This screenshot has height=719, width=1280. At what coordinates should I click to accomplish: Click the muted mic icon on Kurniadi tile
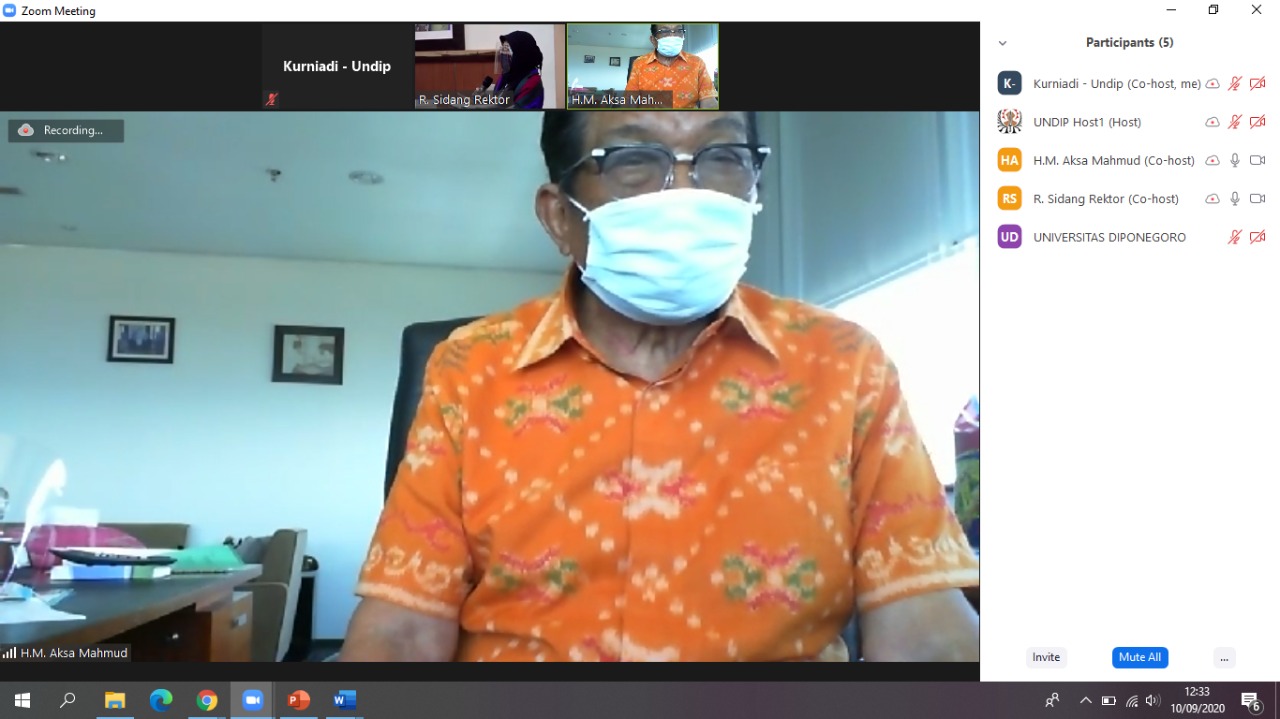click(x=271, y=99)
